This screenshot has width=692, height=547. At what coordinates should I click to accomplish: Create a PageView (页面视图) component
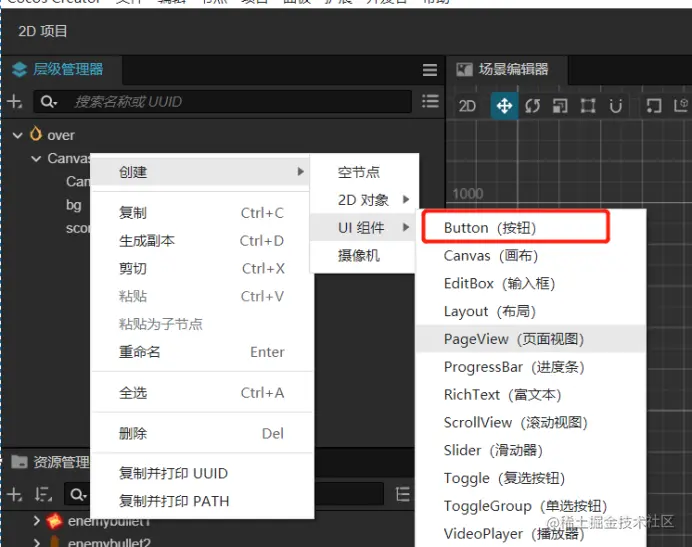point(531,339)
